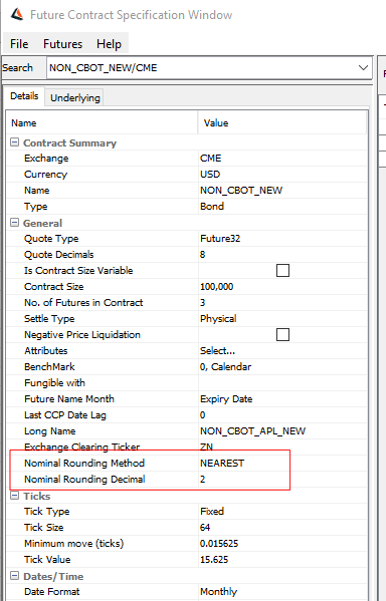
Task: Click the Value column header
Action: coord(283,123)
